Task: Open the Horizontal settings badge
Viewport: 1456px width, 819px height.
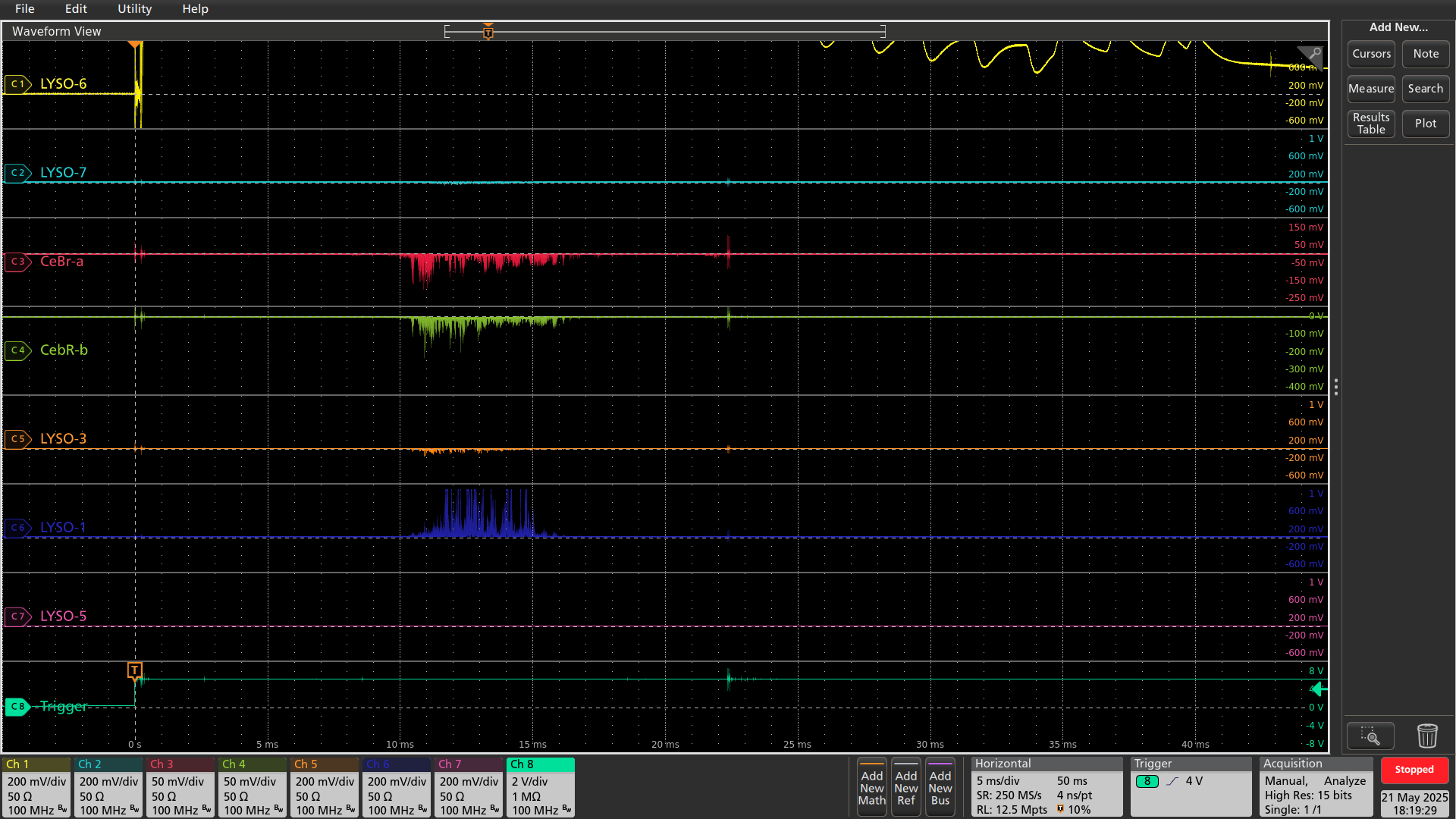Action: click(x=1046, y=787)
